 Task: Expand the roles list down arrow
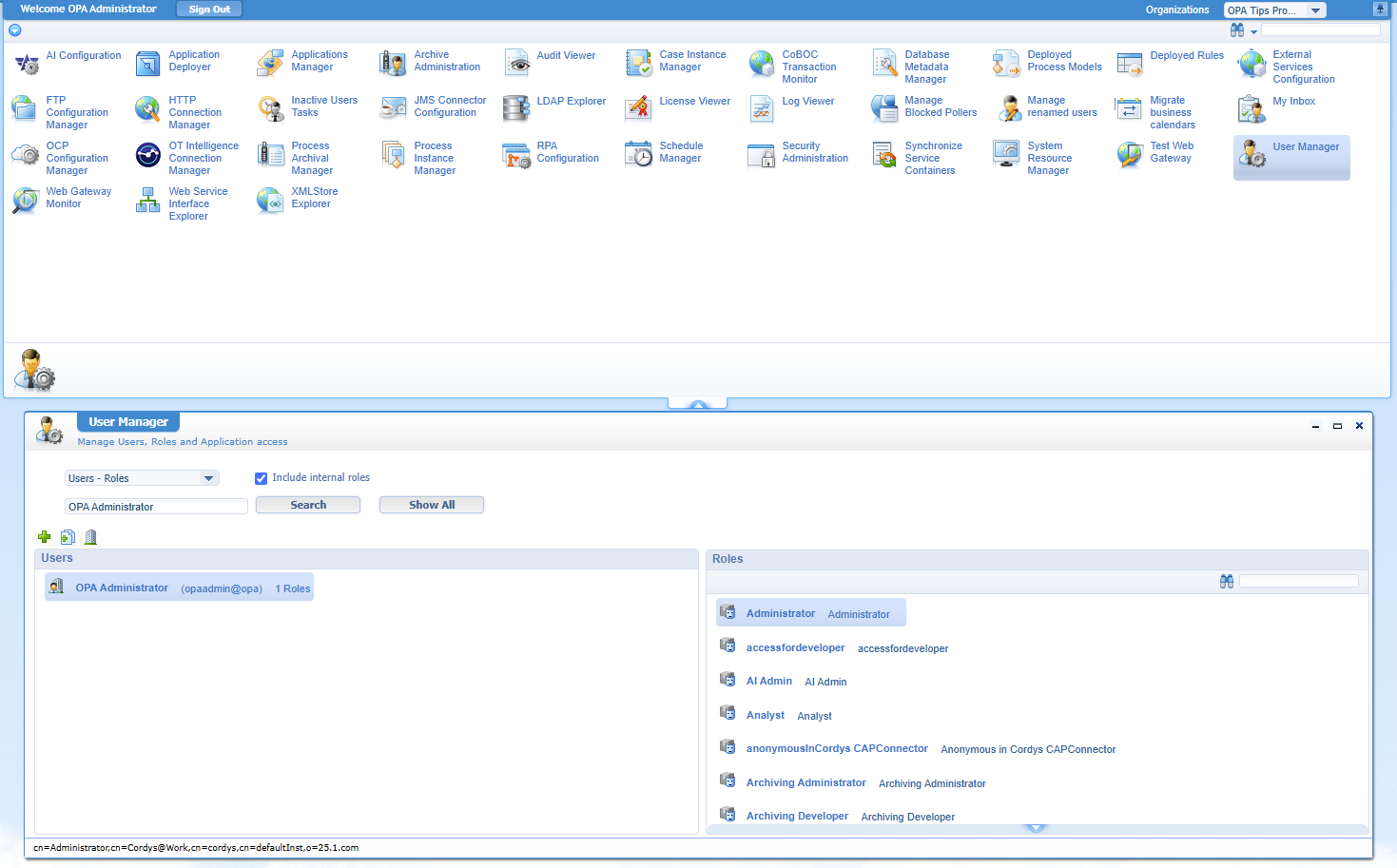[x=1037, y=829]
